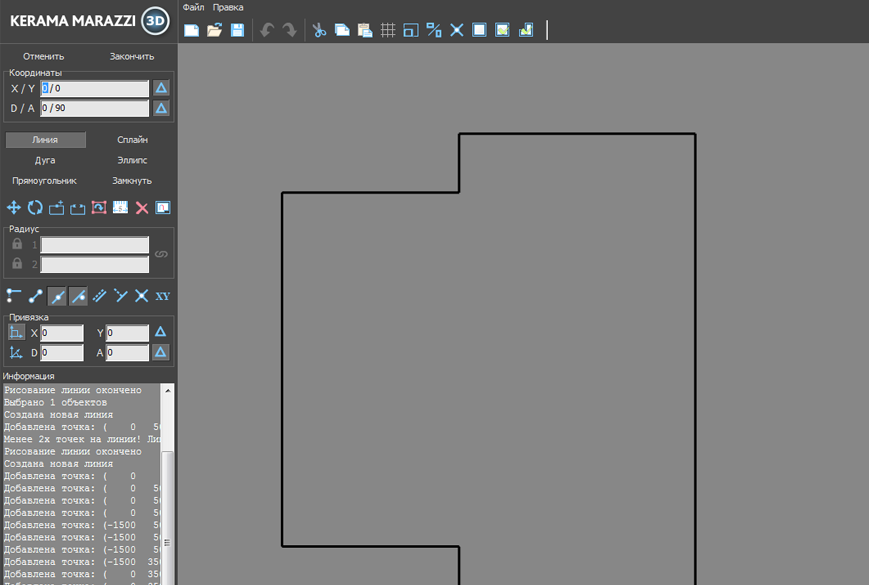Click the triangle button next to X/Y coordinates
The height and width of the screenshot is (585, 869).
161,88
